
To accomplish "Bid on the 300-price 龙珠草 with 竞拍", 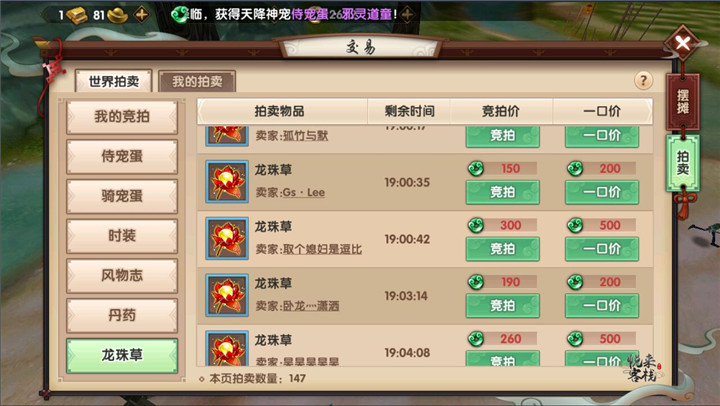I will click(502, 249).
